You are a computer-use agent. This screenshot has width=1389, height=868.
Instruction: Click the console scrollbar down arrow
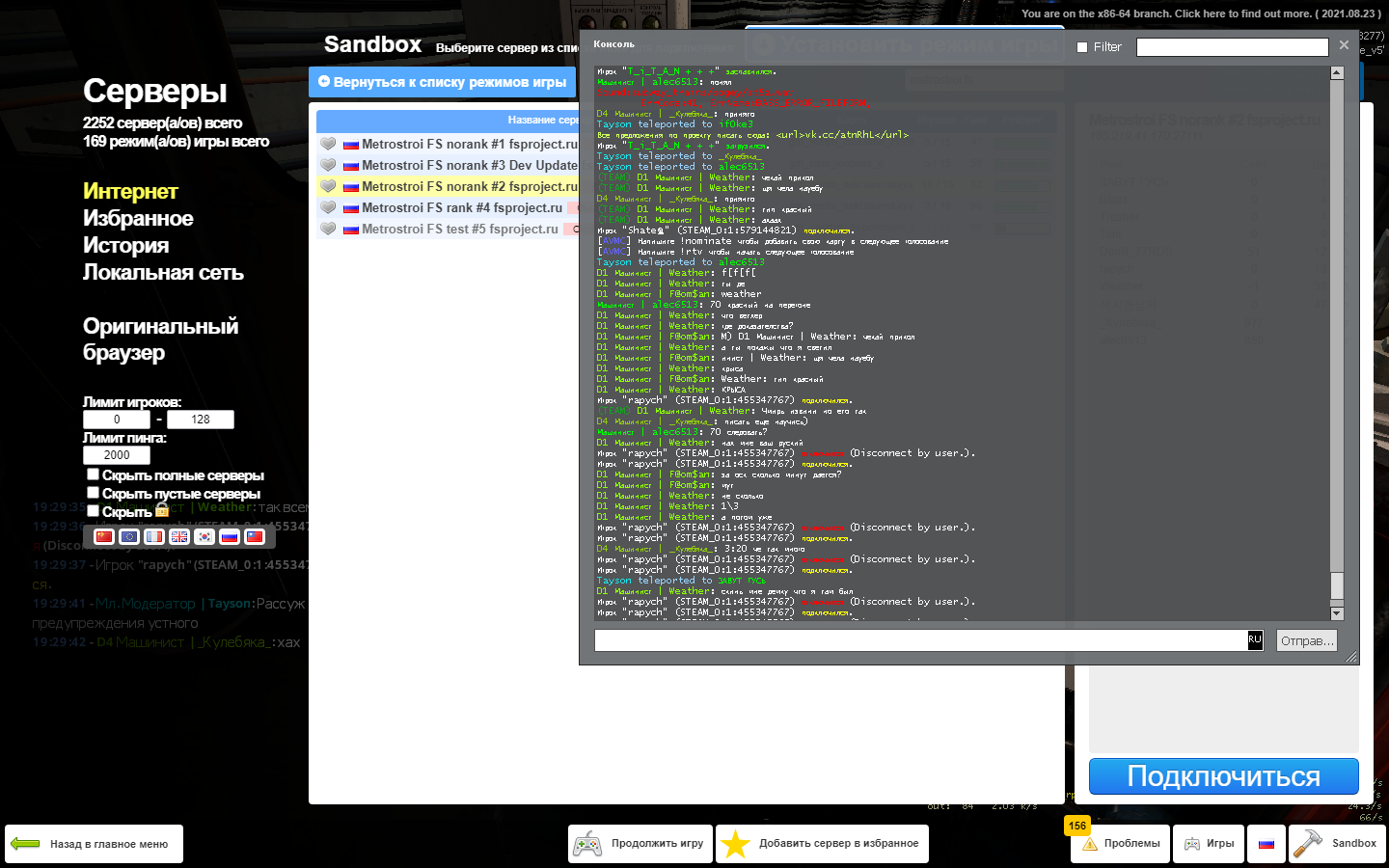pyautogui.click(x=1337, y=613)
